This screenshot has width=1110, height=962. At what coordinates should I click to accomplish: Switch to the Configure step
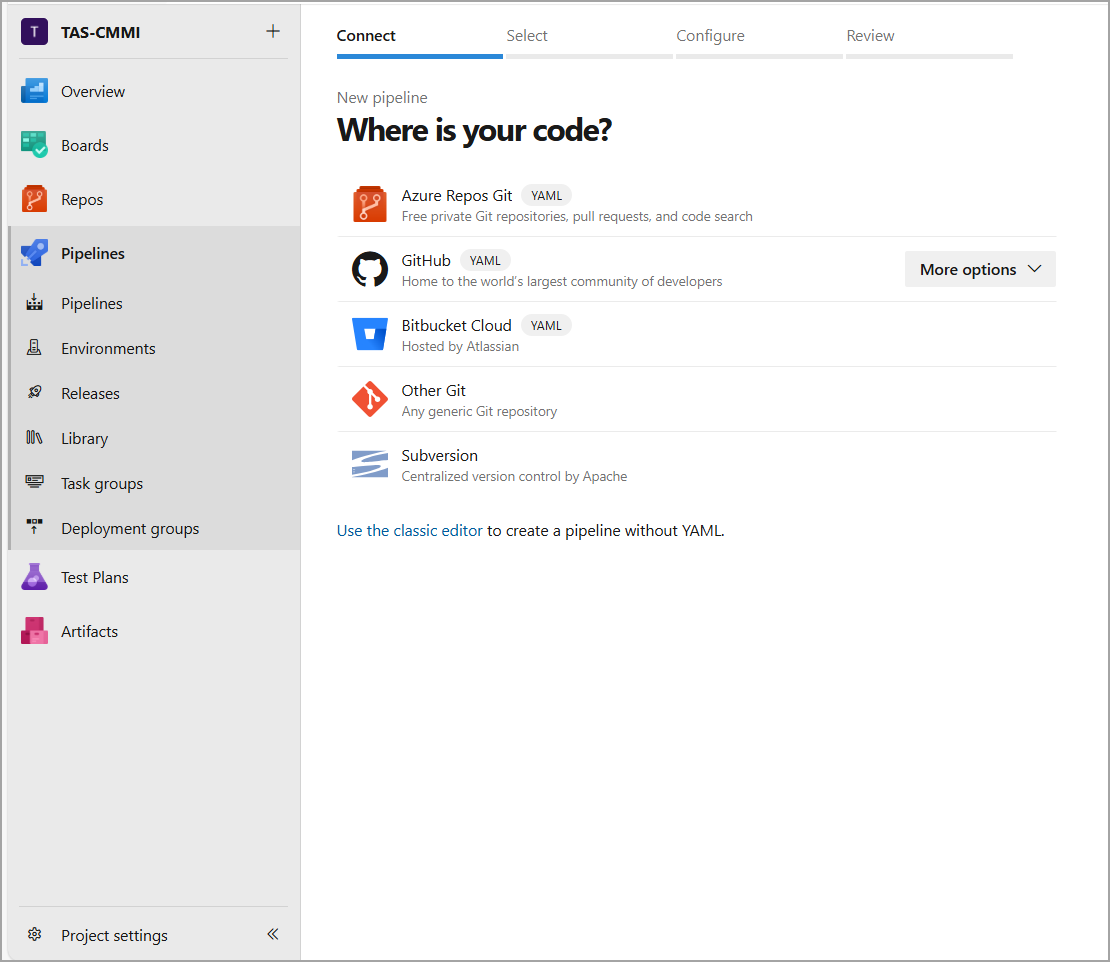tap(710, 35)
